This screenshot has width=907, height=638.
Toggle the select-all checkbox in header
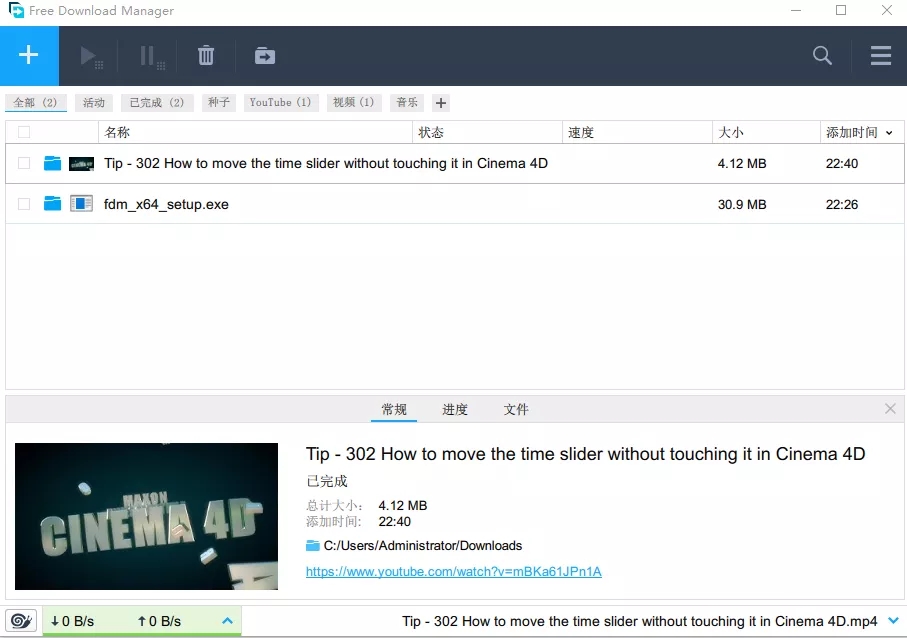[24, 132]
